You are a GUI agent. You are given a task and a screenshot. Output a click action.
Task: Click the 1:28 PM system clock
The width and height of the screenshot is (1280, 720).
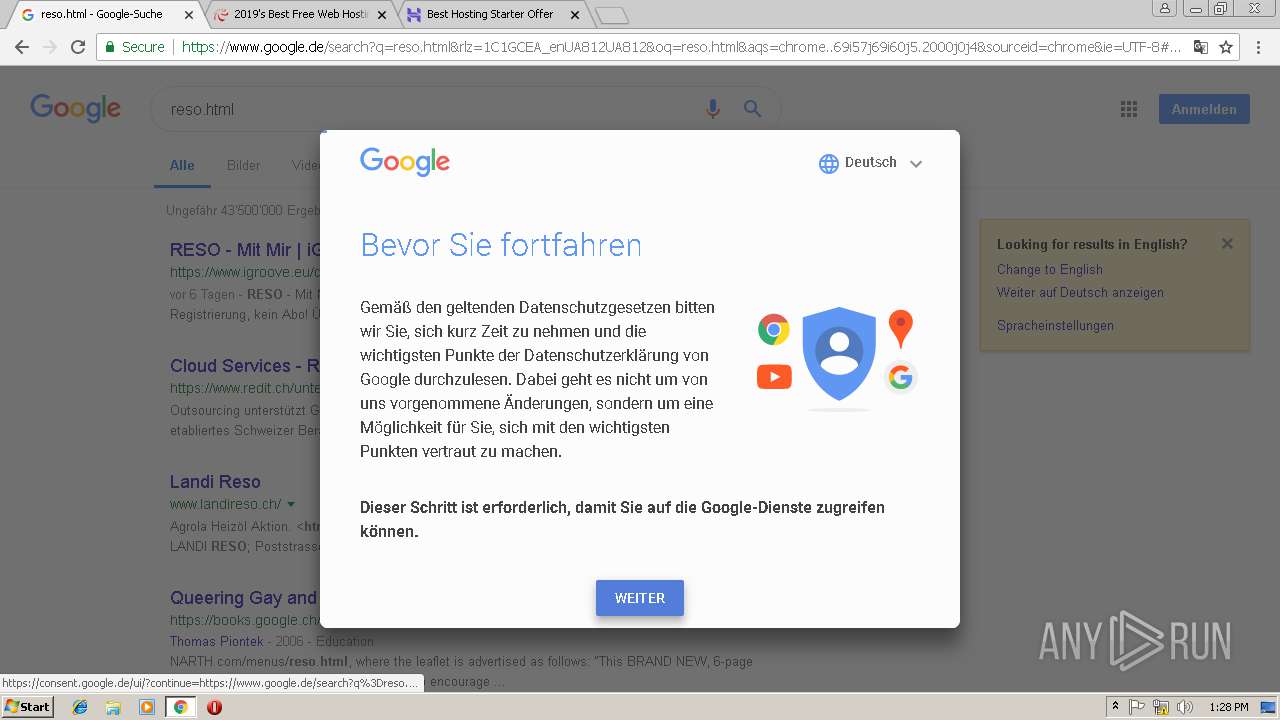(1229, 707)
